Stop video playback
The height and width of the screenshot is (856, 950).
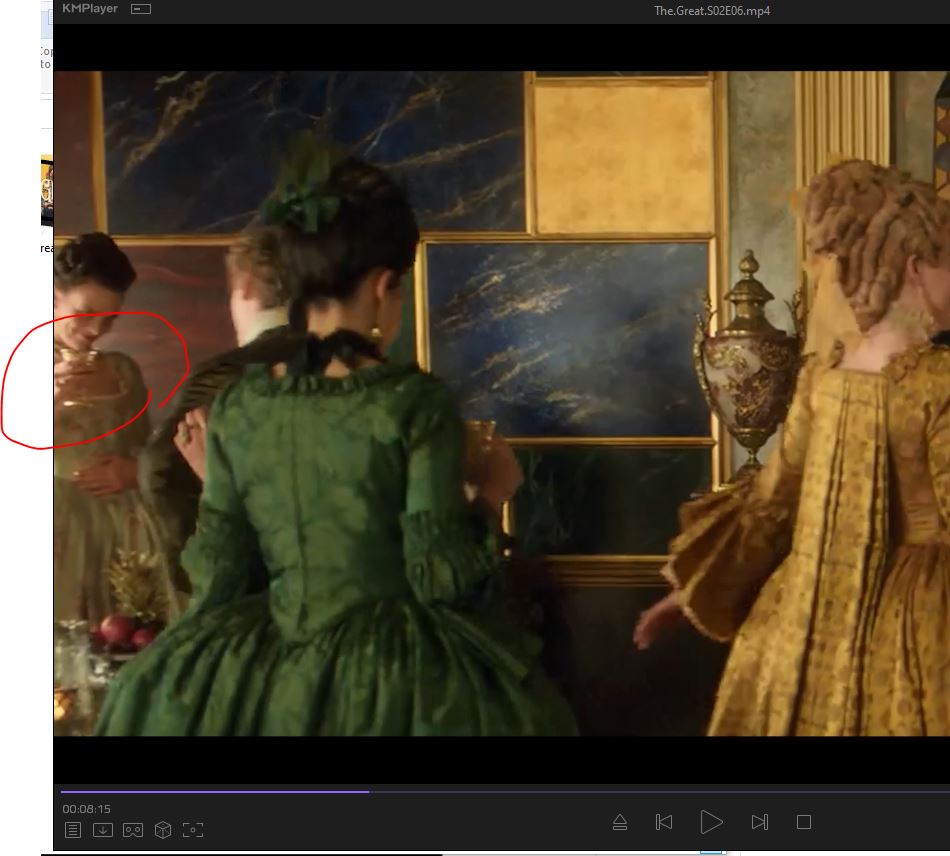tap(803, 822)
